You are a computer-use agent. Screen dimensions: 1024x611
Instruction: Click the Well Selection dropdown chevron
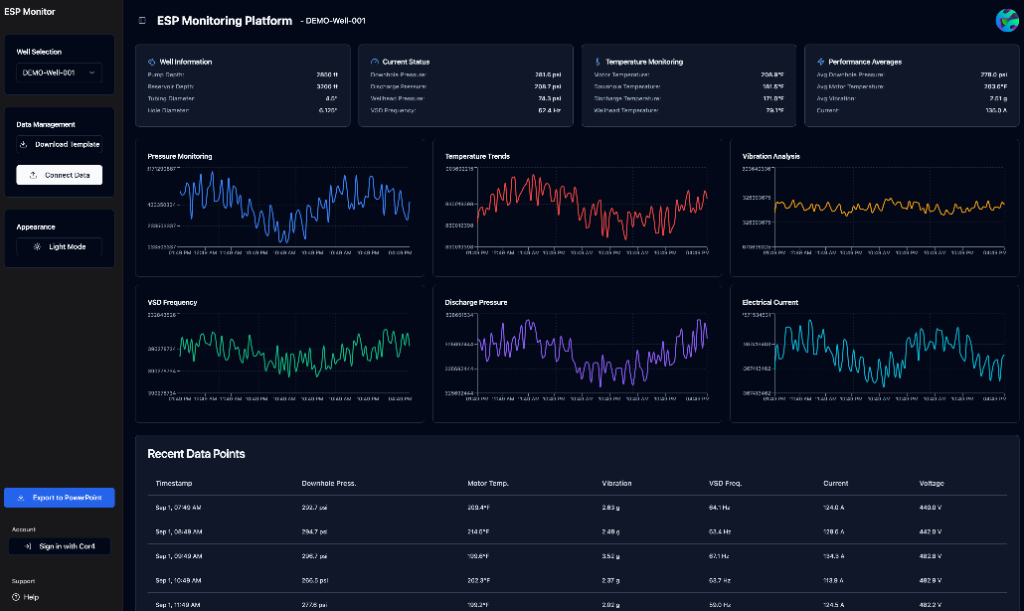(92, 72)
